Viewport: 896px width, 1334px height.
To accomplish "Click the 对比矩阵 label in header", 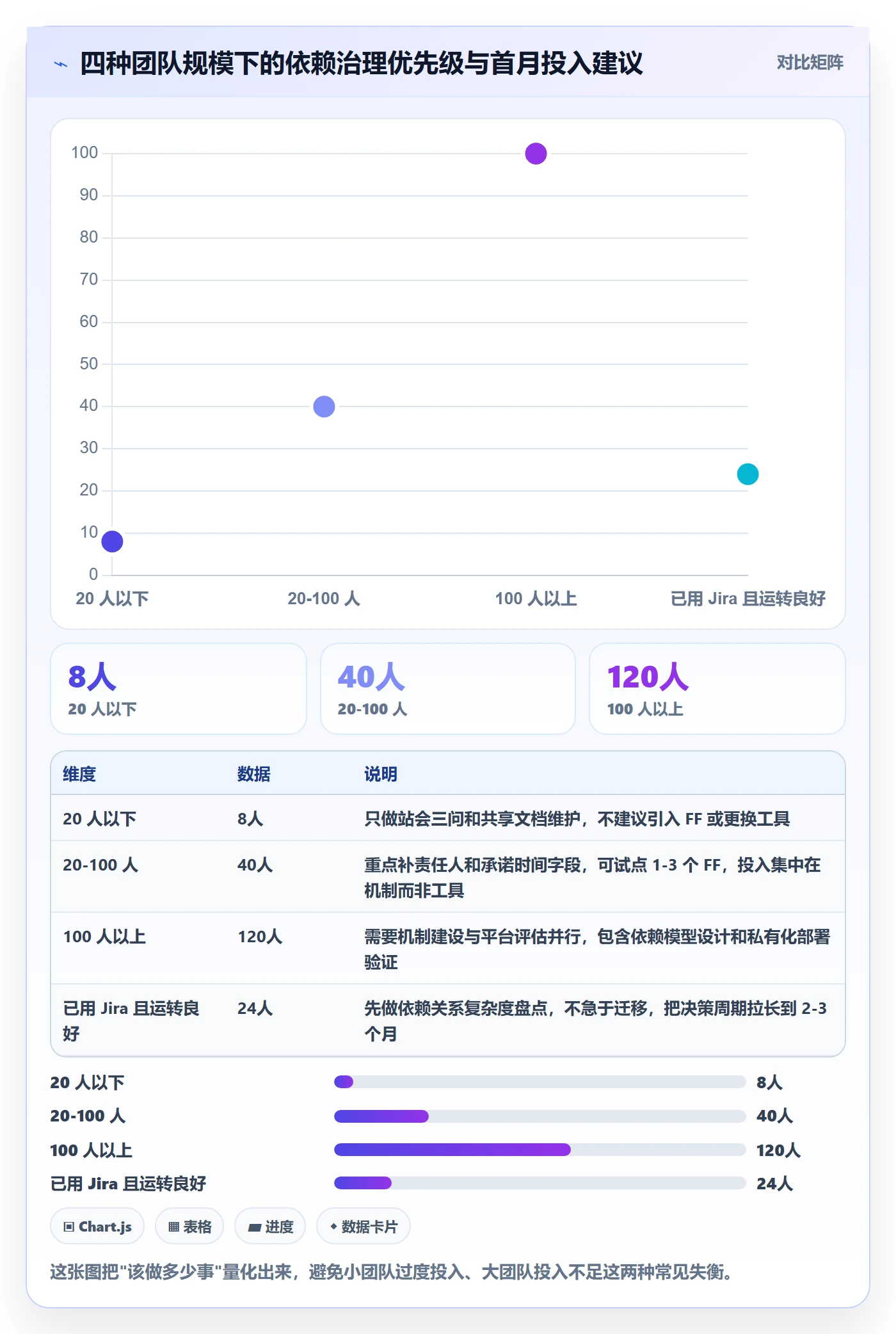I will coord(810,63).
